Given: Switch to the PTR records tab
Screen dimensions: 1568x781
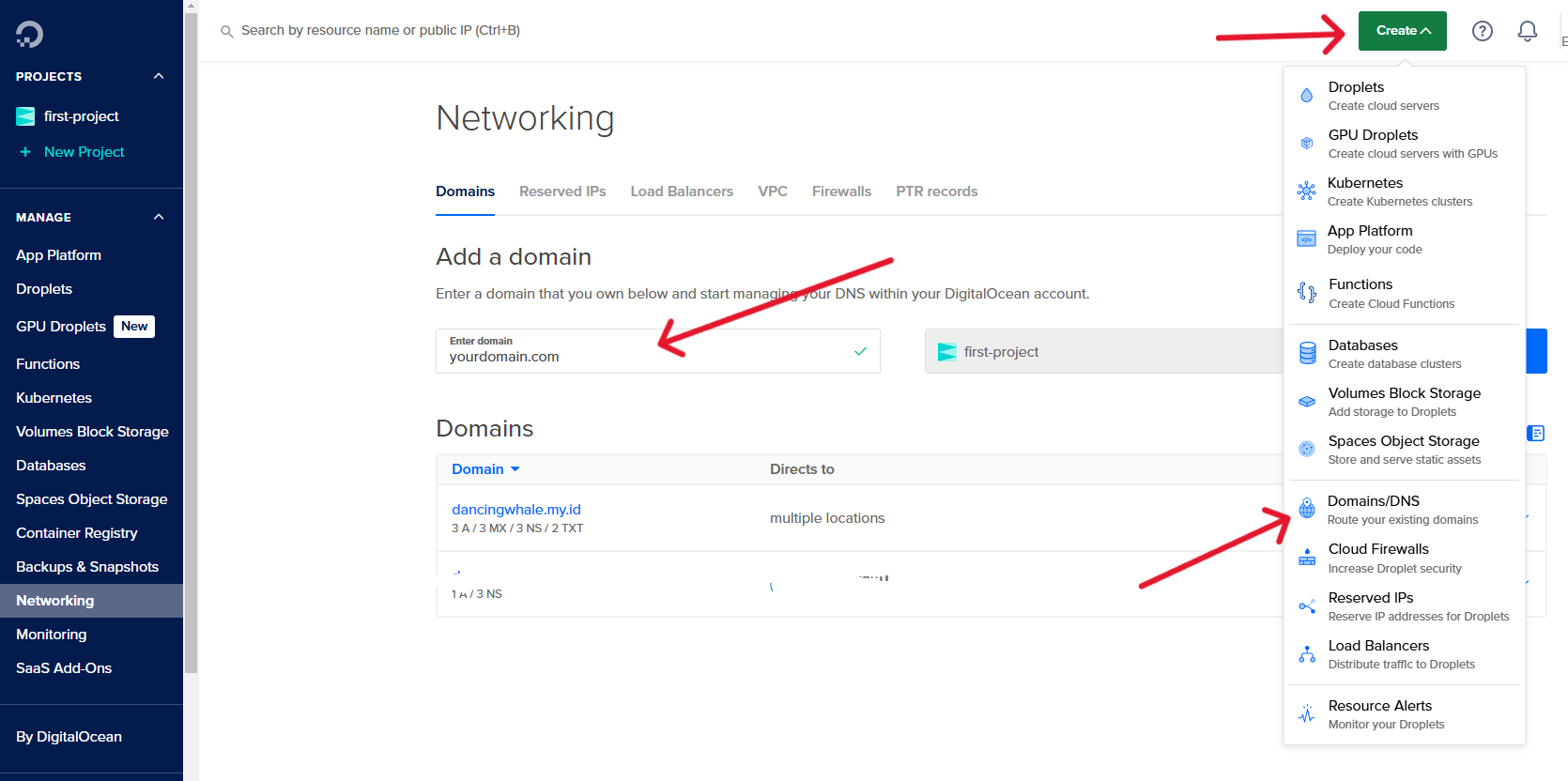Looking at the screenshot, I should [937, 191].
